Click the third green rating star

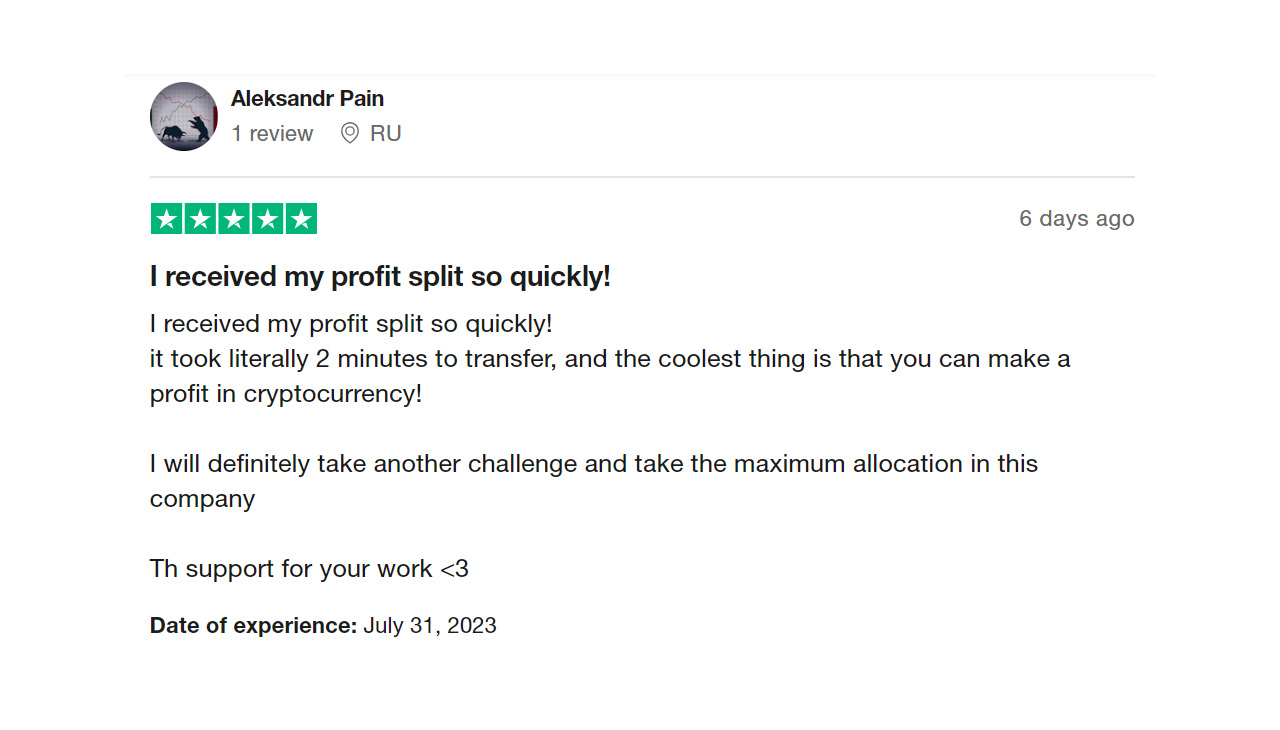[x=234, y=218]
